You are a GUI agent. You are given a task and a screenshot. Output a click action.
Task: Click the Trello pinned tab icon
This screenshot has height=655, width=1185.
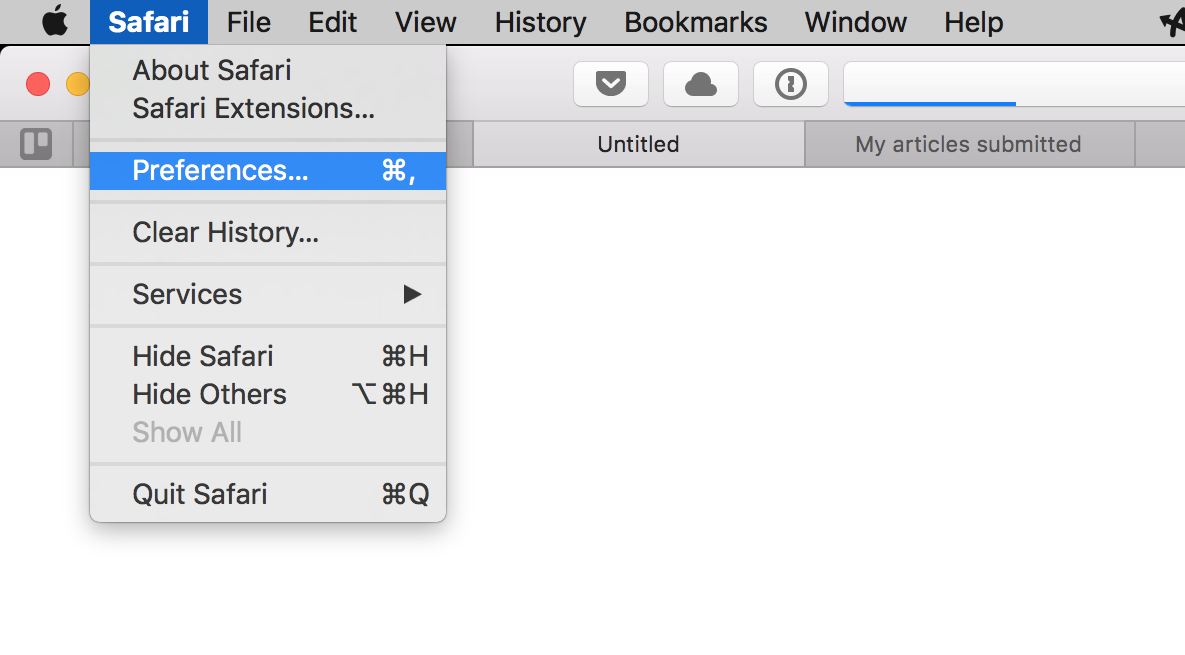(36, 144)
